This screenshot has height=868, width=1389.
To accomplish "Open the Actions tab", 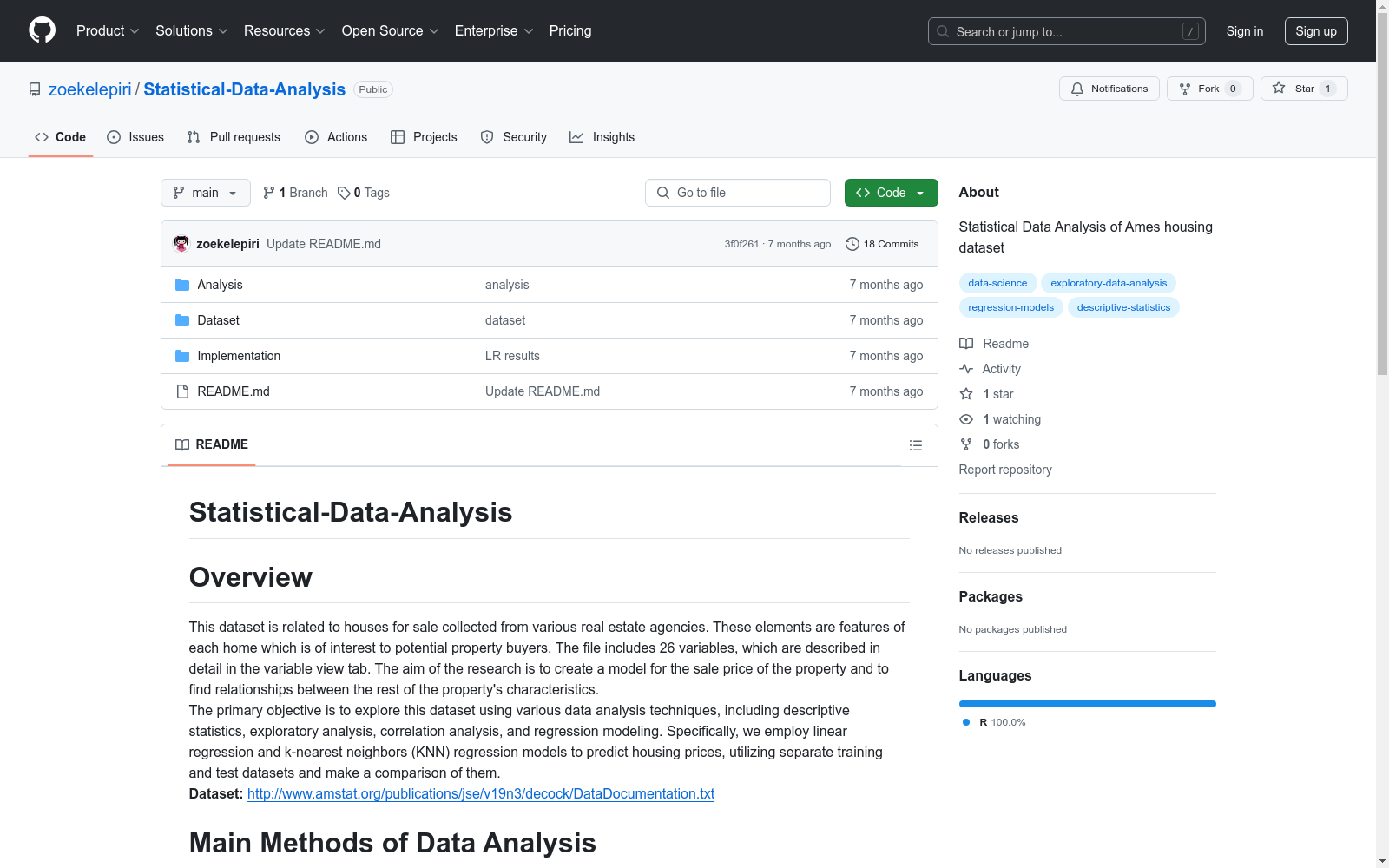I will coord(336,137).
